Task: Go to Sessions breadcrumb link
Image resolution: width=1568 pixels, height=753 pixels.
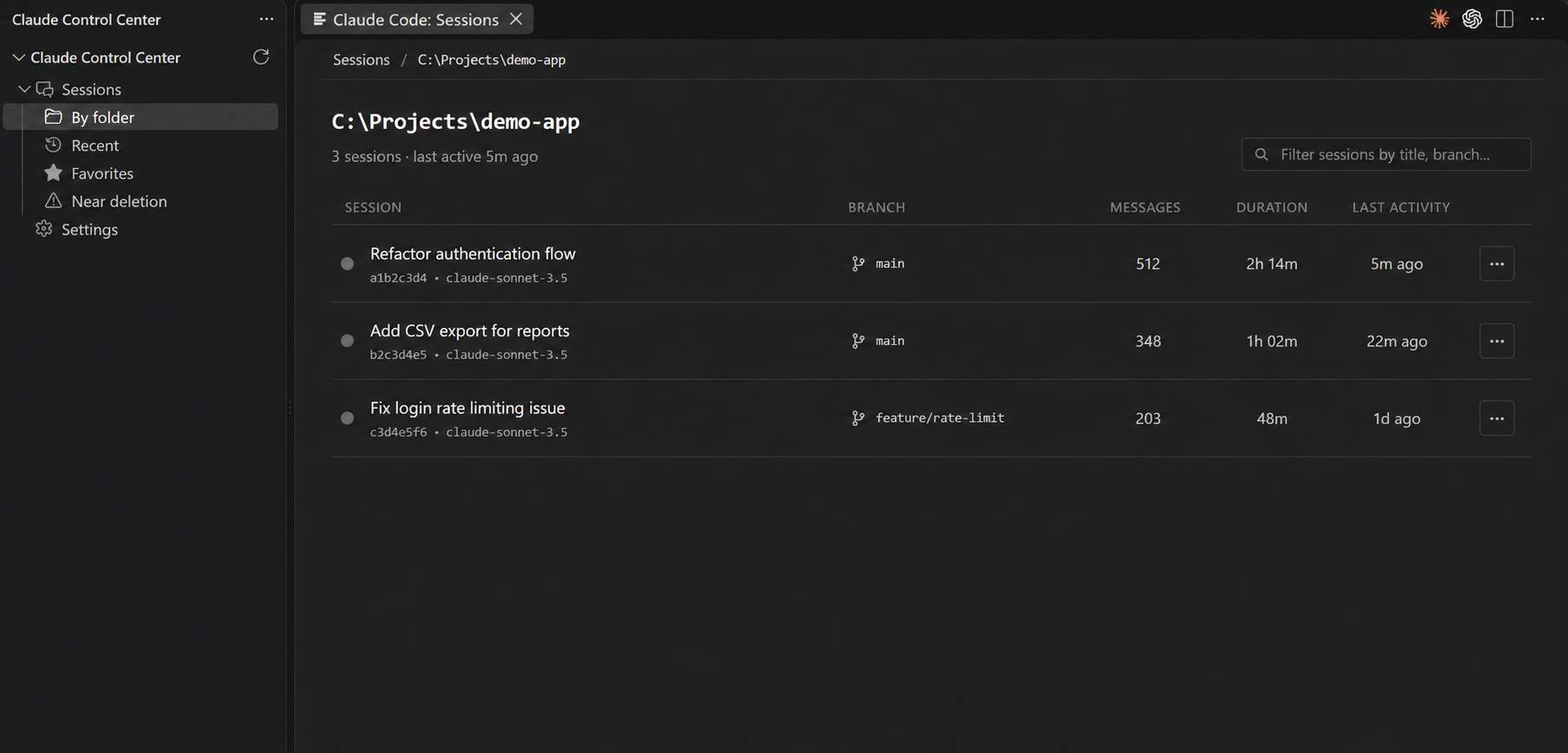Action: tap(361, 60)
